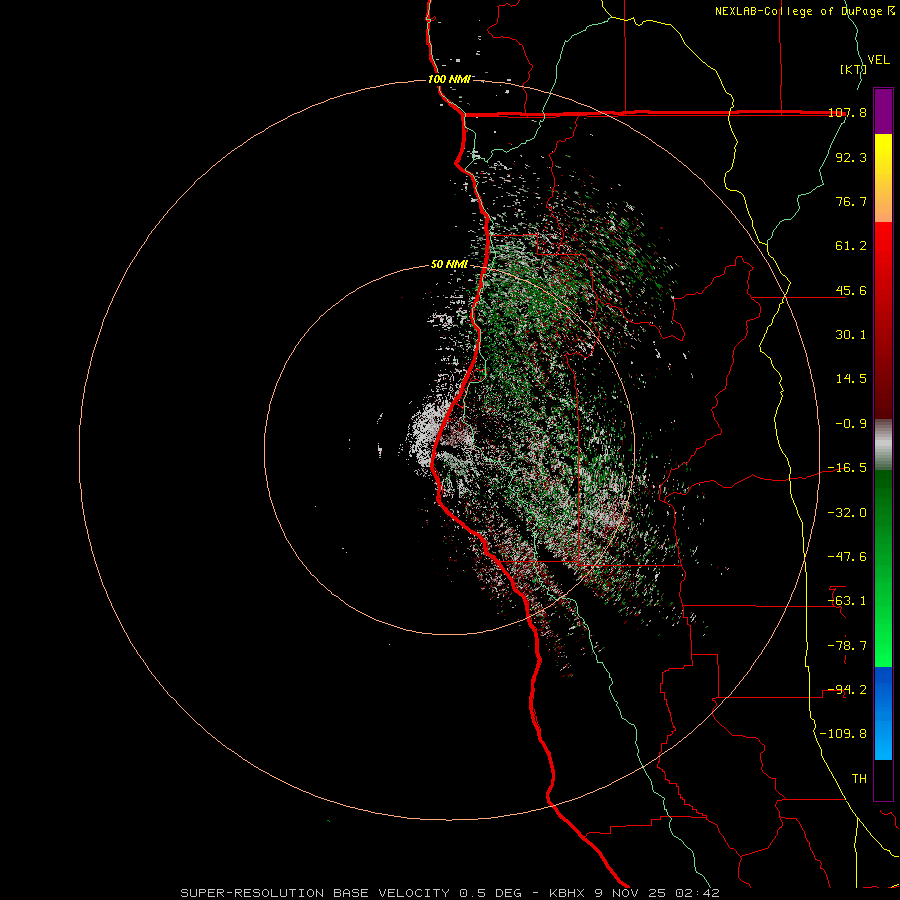
Task: Click the 76.7 velocity scale value
Action: [851, 201]
